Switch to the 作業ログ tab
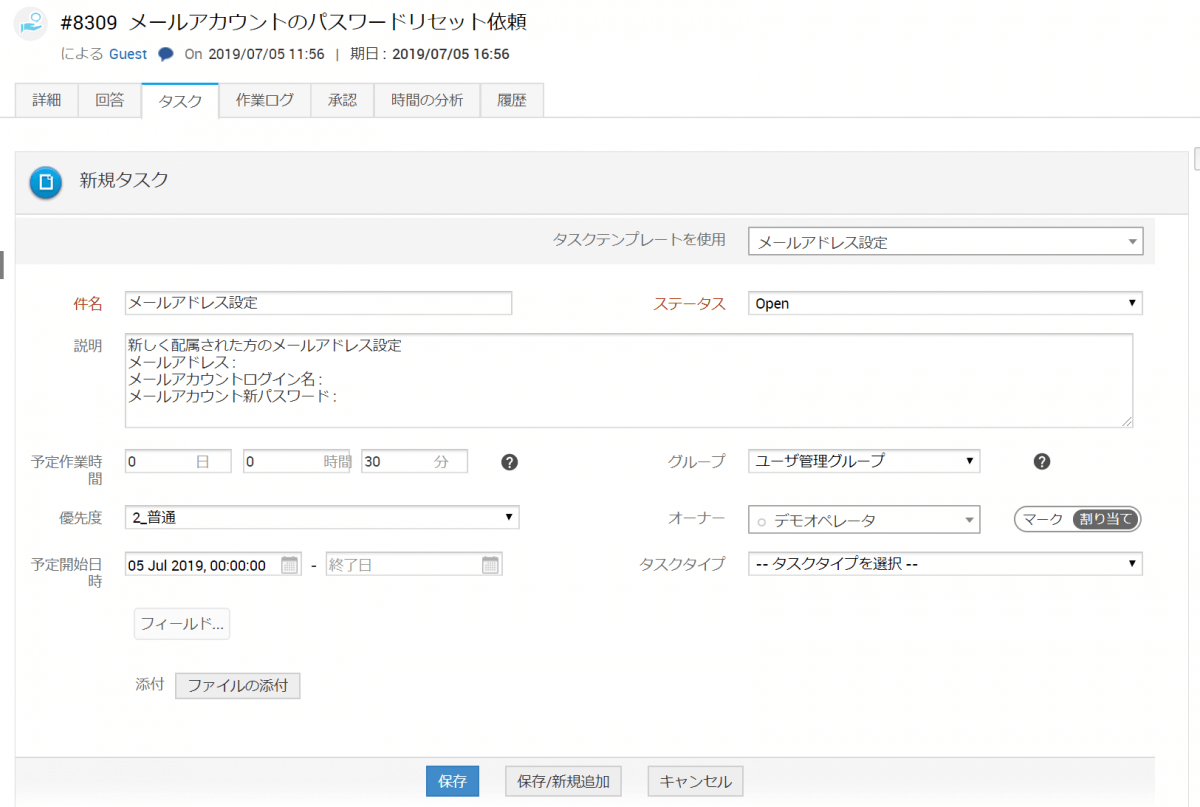1200x807 pixels. (x=265, y=100)
